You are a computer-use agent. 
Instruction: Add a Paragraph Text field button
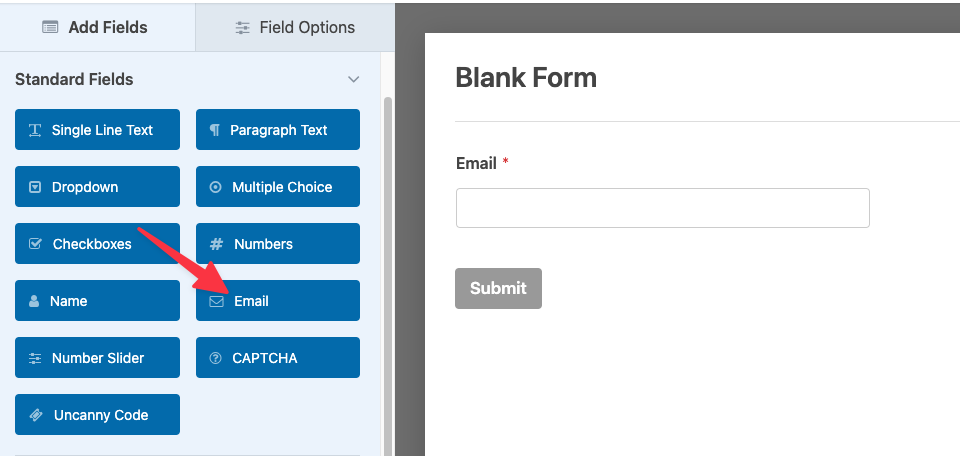tap(278, 130)
